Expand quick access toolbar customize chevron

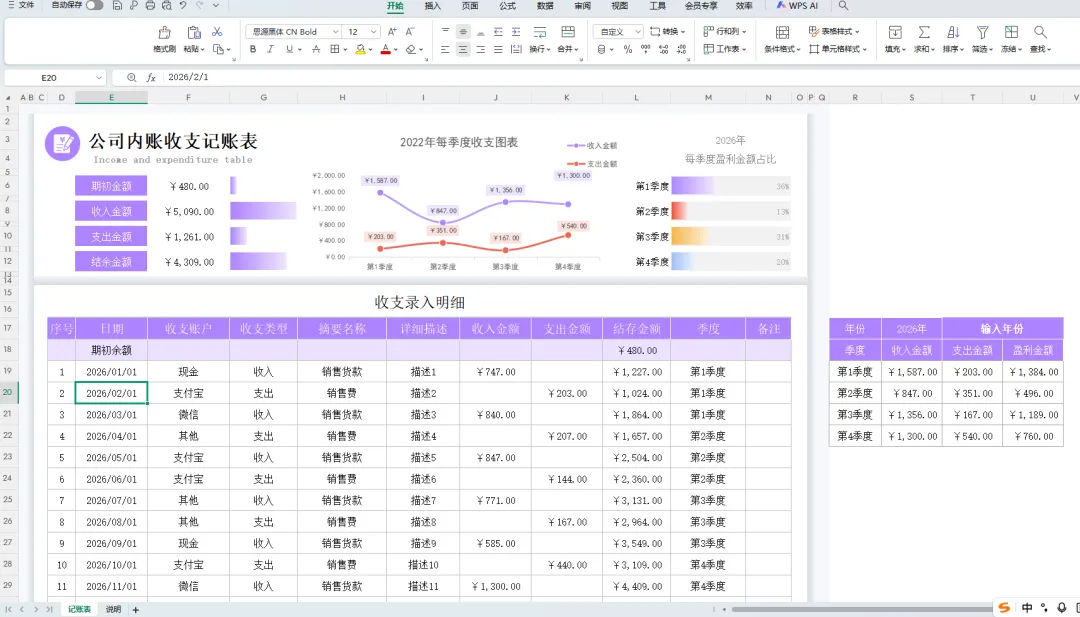[216, 6]
